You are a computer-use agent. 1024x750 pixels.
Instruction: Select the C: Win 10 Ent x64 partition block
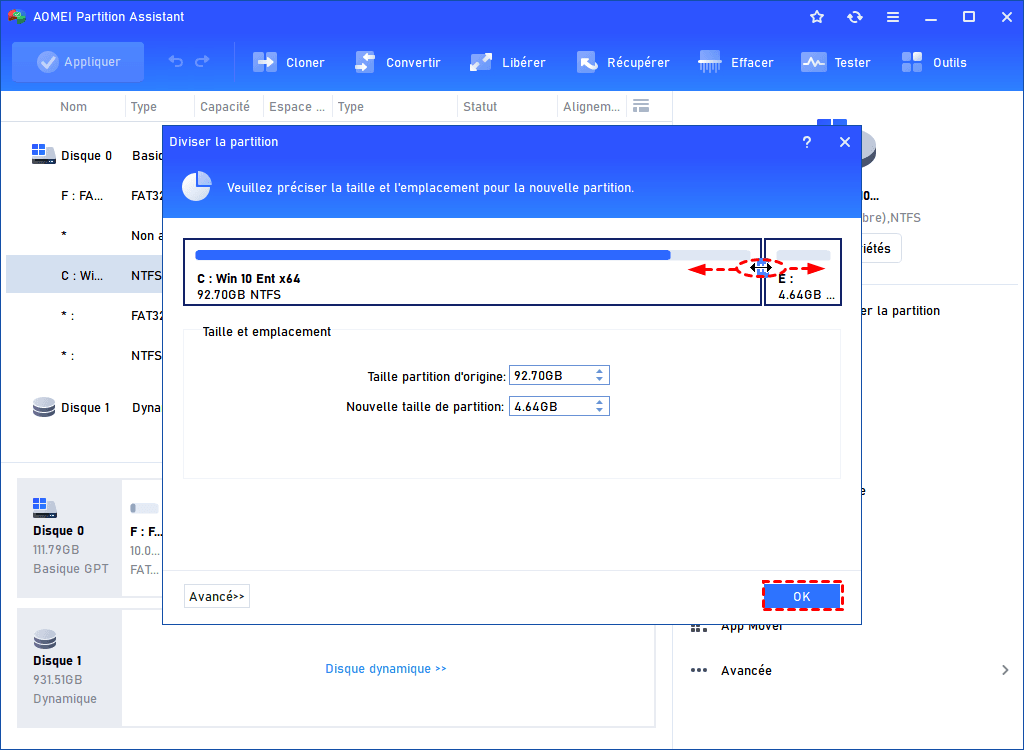(x=473, y=272)
